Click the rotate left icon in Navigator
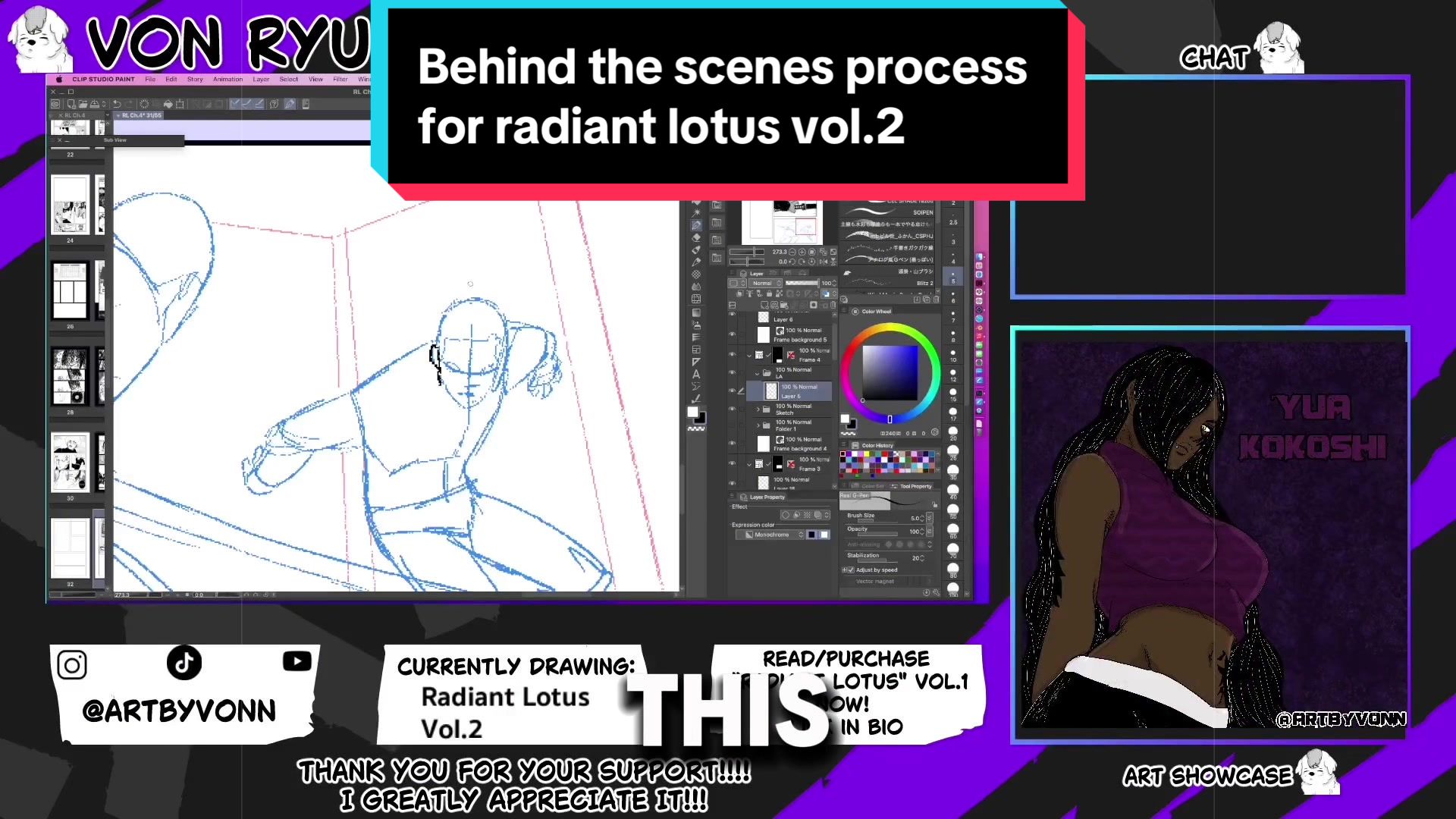 click(792, 262)
